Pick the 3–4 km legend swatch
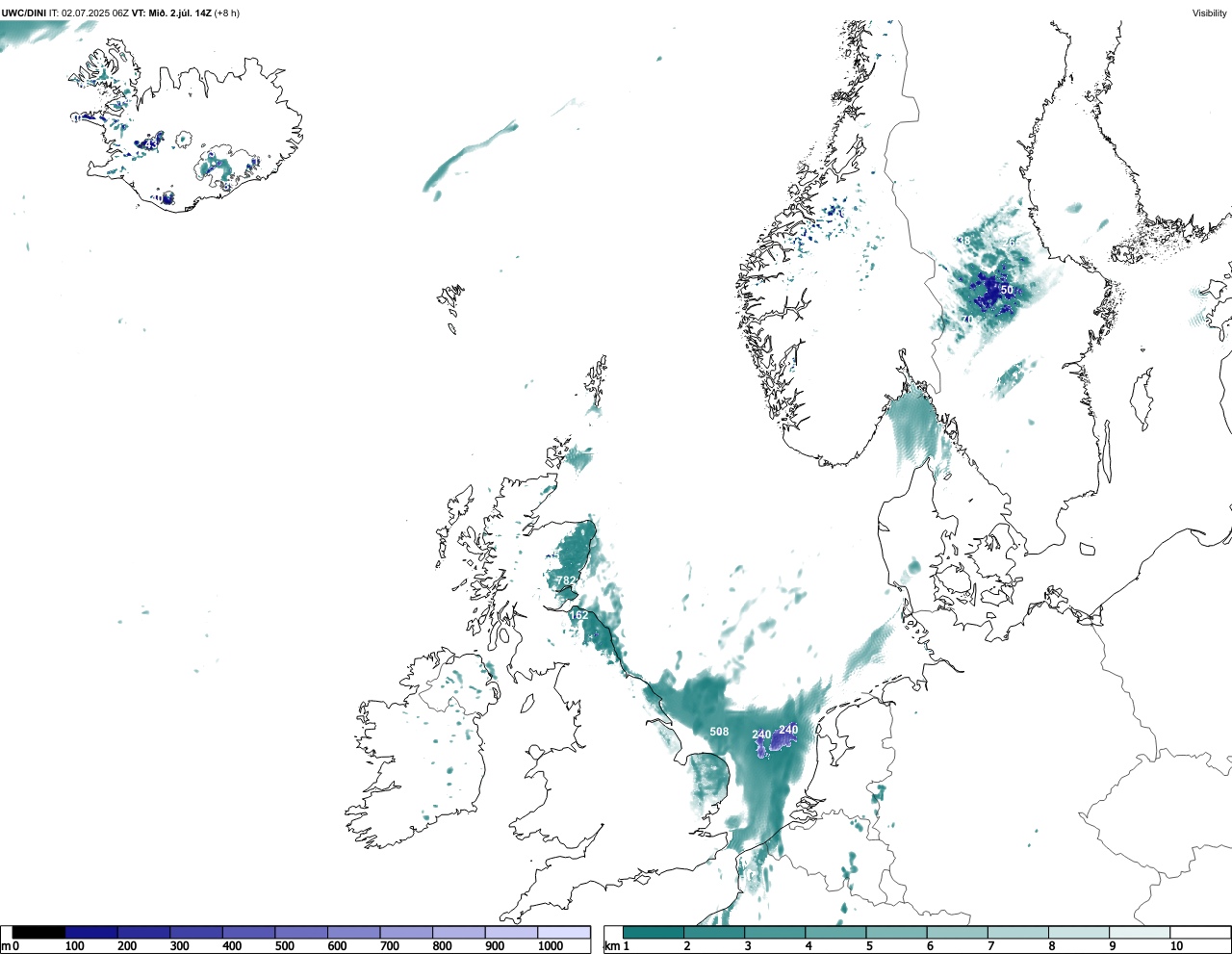The width and height of the screenshot is (1232, 954). coord(775,932)
